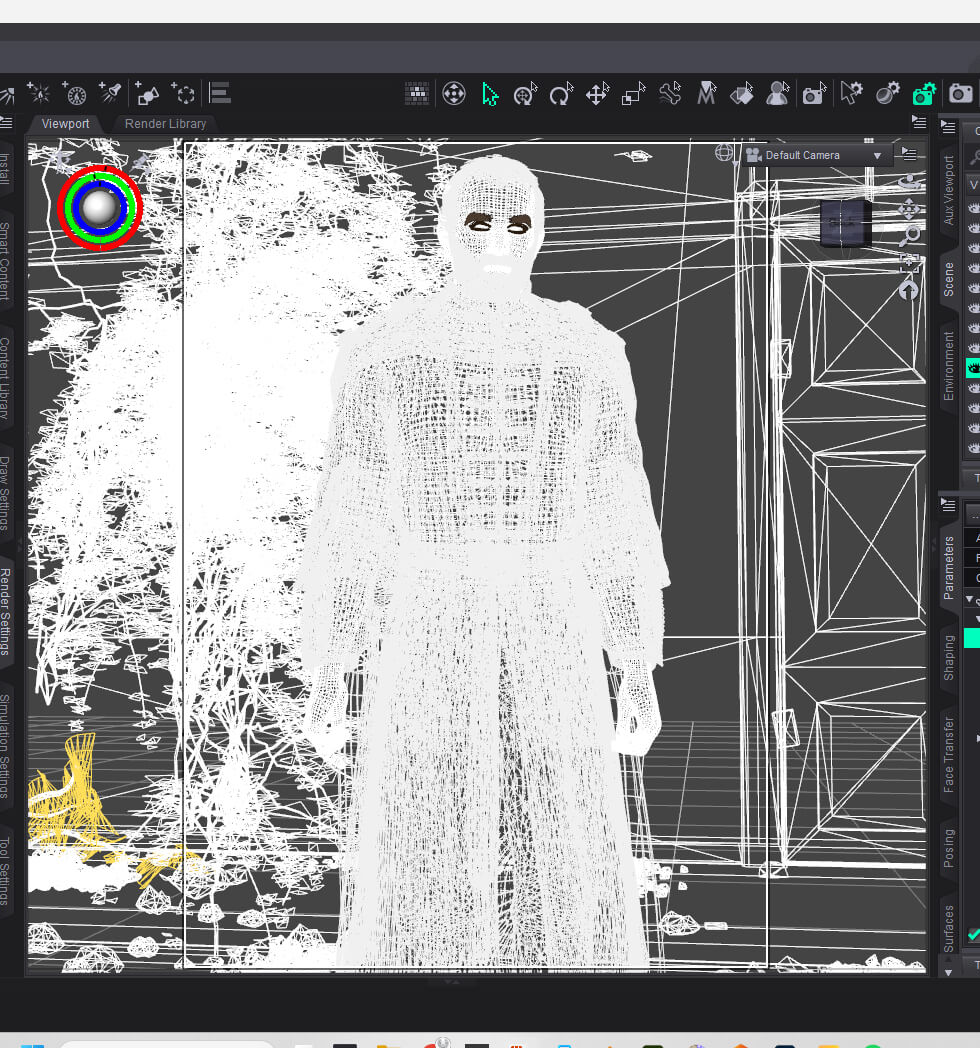Select the Spot Render camera tool
The width and height of the screenshot is (980, 1048).
814,94
